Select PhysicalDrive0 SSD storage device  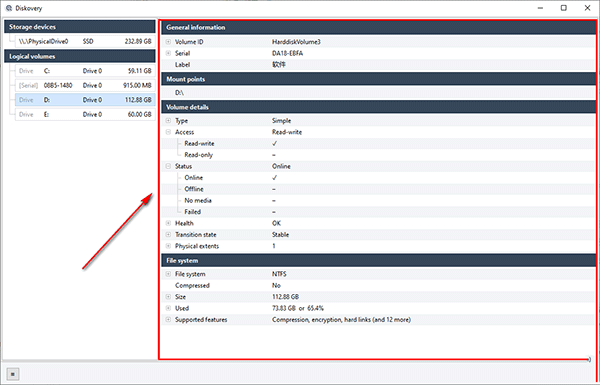pos(85,41)
